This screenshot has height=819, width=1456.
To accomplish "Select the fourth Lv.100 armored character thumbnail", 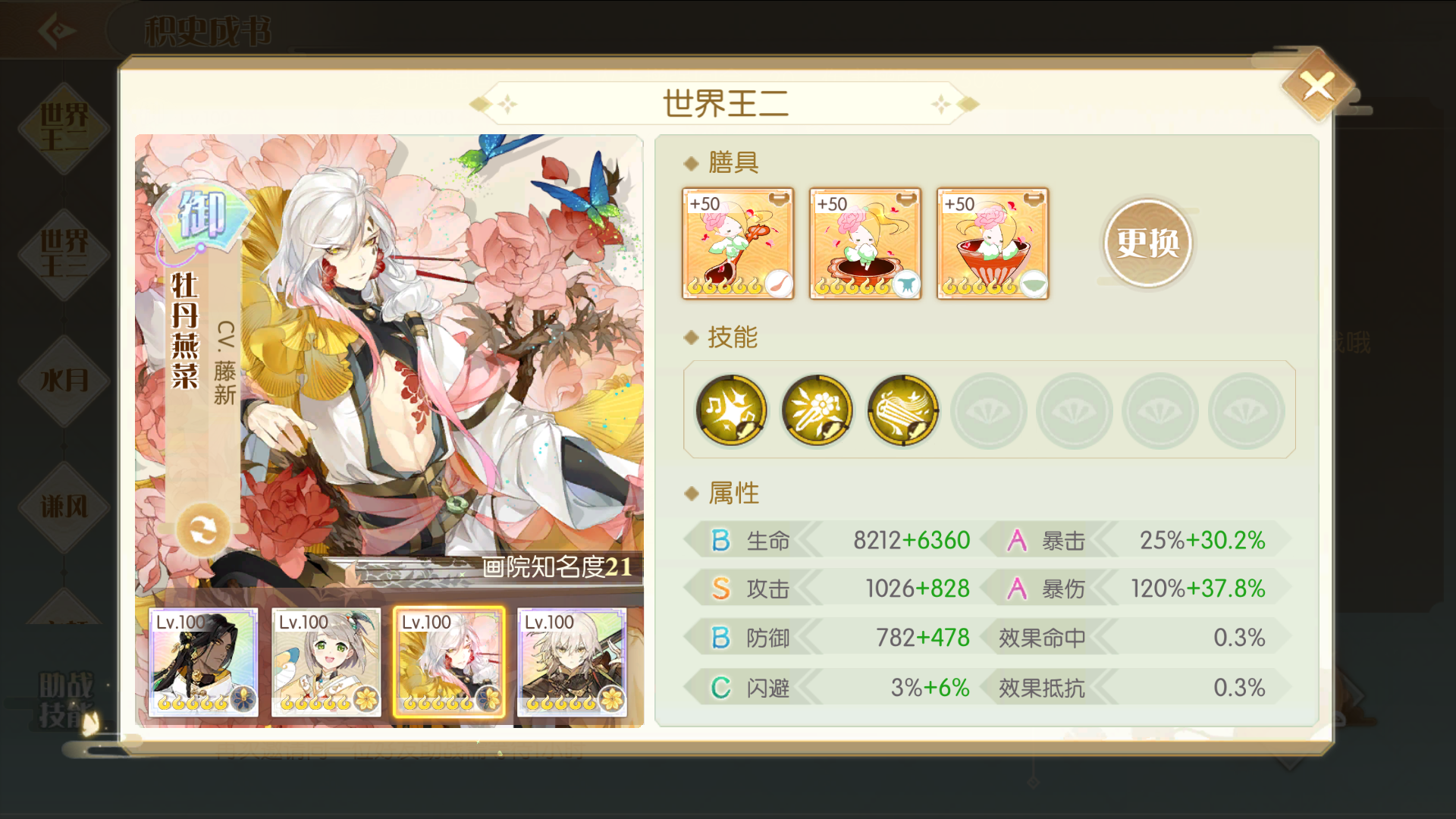I will pos(572,662).
